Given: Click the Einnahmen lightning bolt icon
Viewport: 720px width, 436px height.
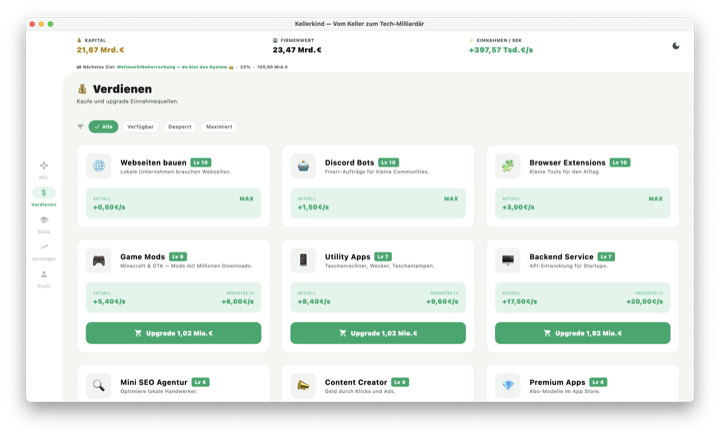Looking at the screenshot, I should [471, 40].
